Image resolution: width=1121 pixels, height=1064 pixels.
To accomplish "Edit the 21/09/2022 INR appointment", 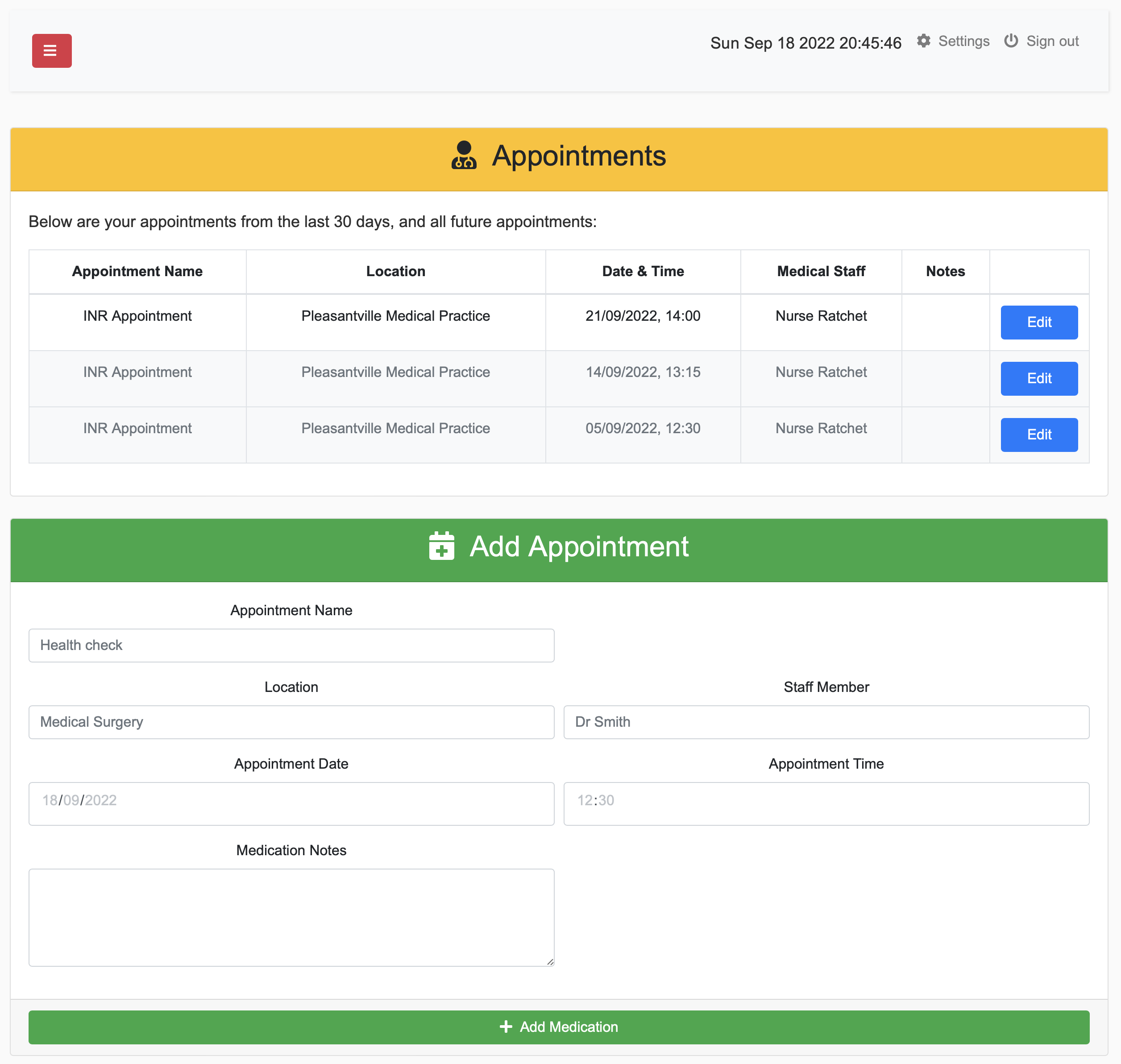I will 1039,322.
